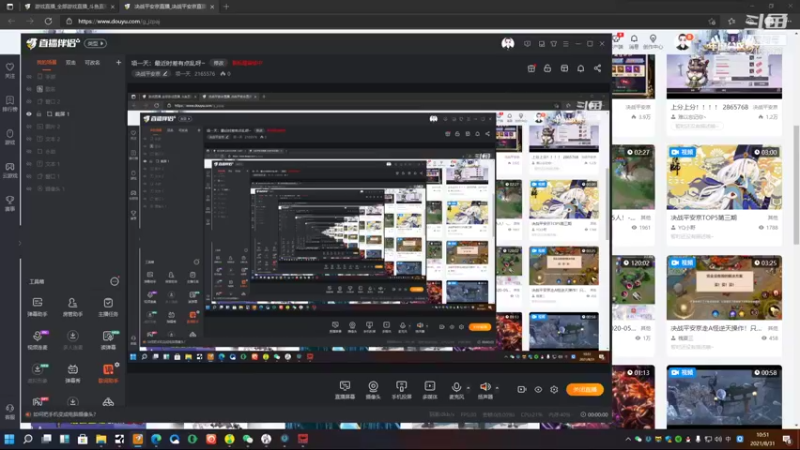Reload the page with browser refresh button
Image resolution: width=800 pixels, height=450 pixels.
48,21
